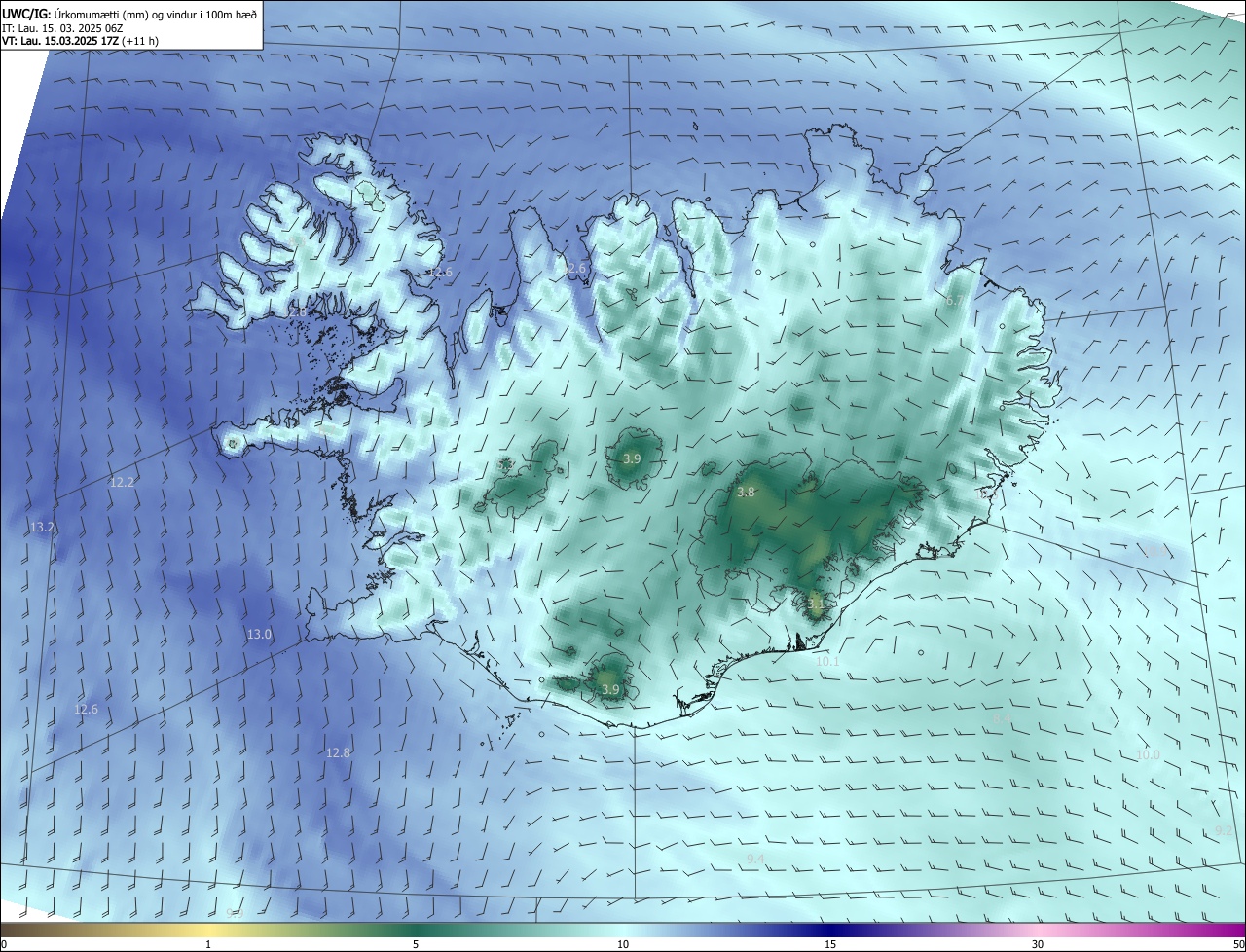Screen dimensions: 1246x952
Task: Click the 13.0 value label
Action: pos(259,634)
